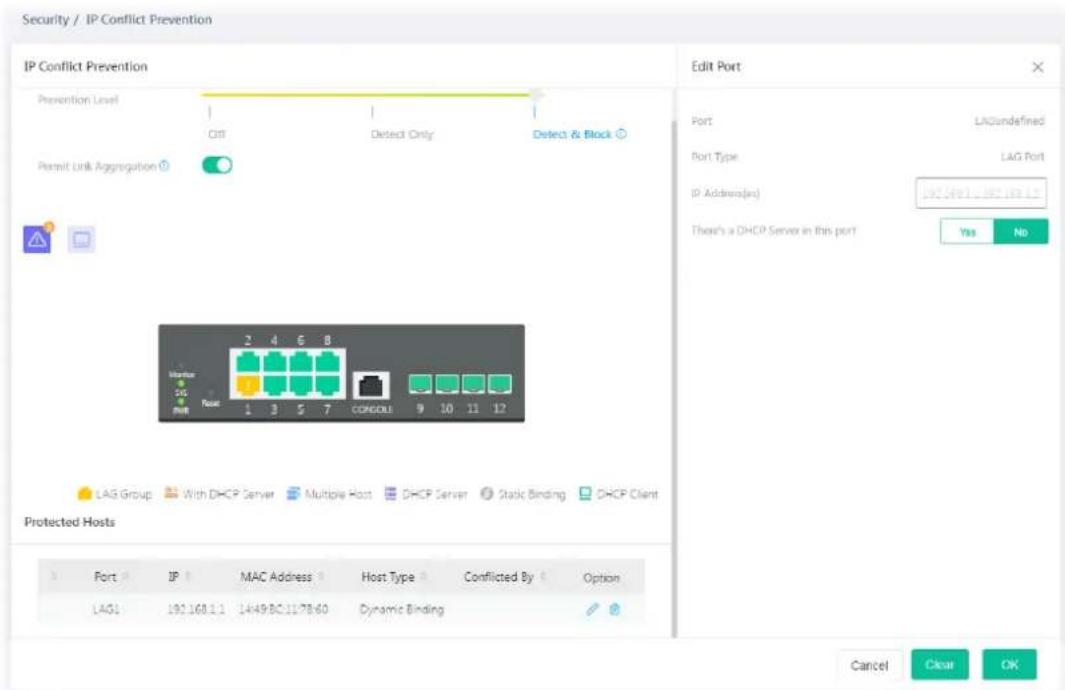Select switch port 2

point(248,362)
